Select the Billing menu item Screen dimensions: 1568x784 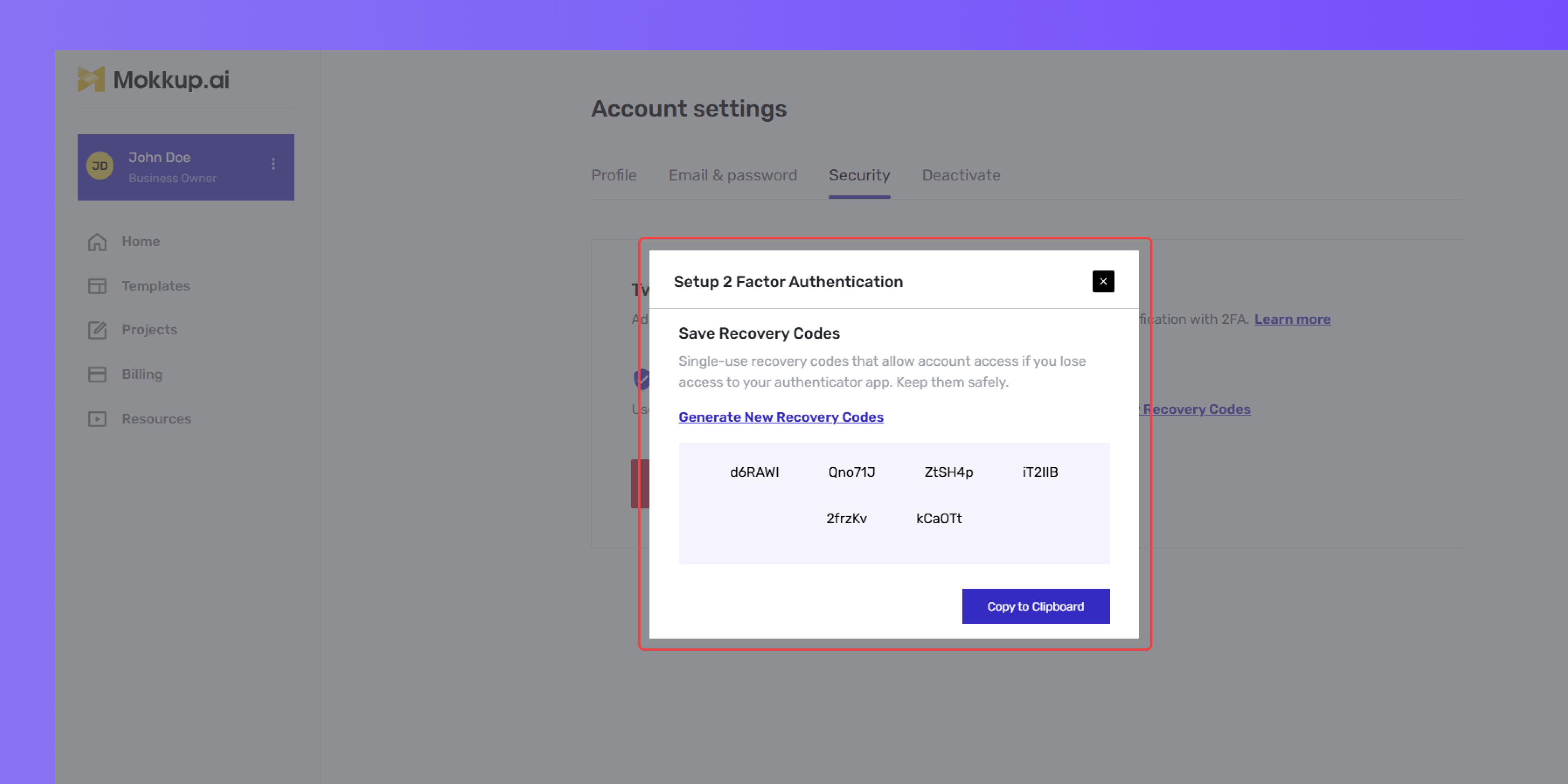142,374
